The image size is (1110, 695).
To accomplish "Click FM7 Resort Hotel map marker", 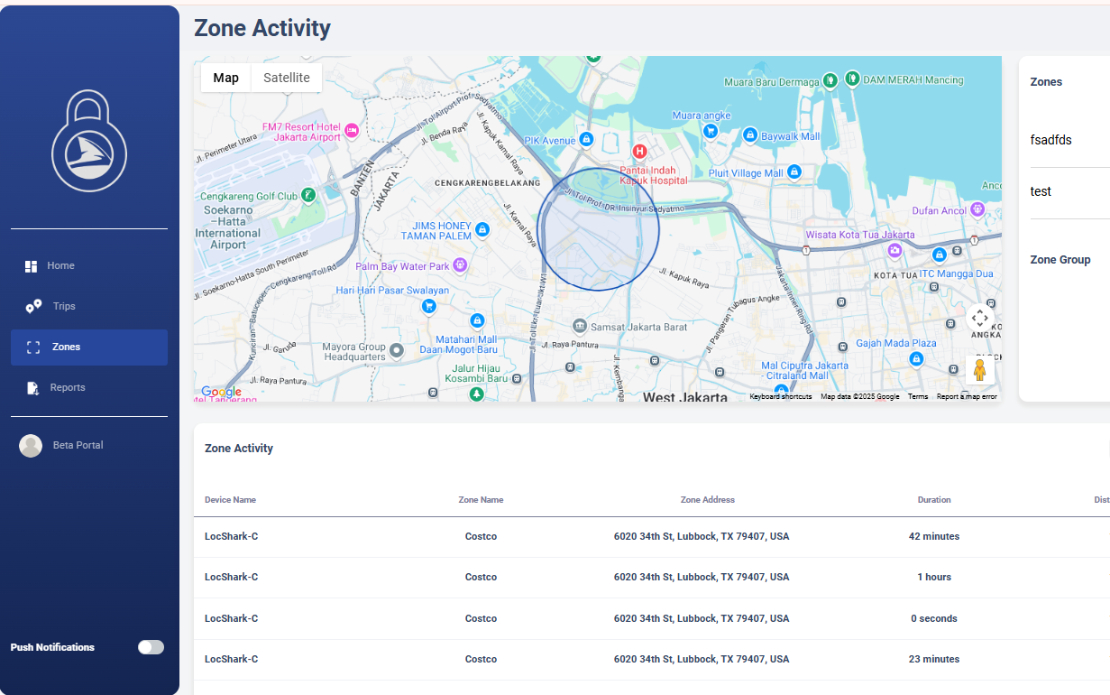I will (x=352, y=130).
